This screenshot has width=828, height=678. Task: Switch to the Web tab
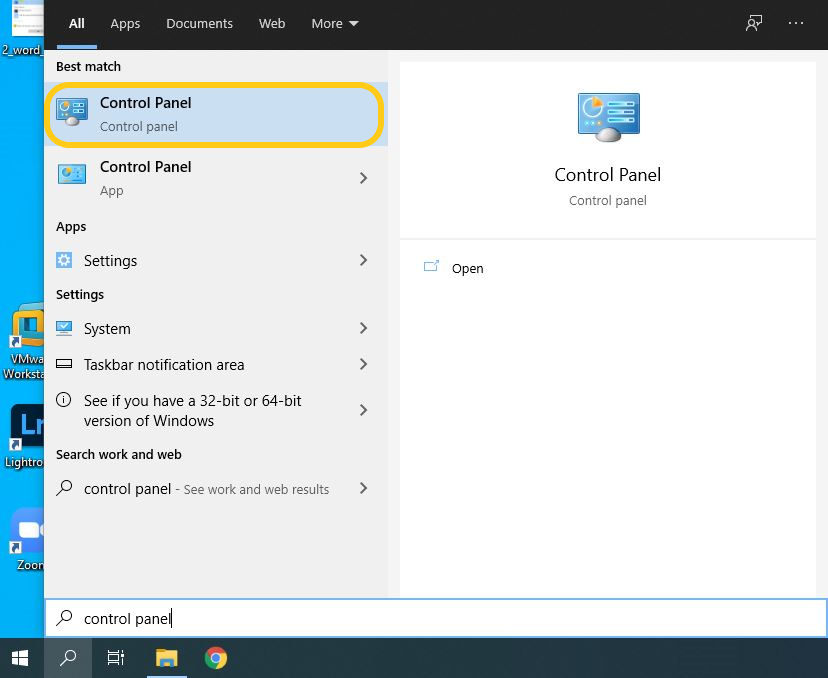272,24
